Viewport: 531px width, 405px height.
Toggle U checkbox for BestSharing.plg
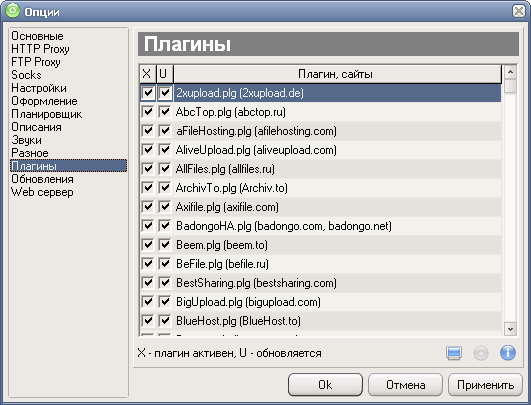point(165,282)
